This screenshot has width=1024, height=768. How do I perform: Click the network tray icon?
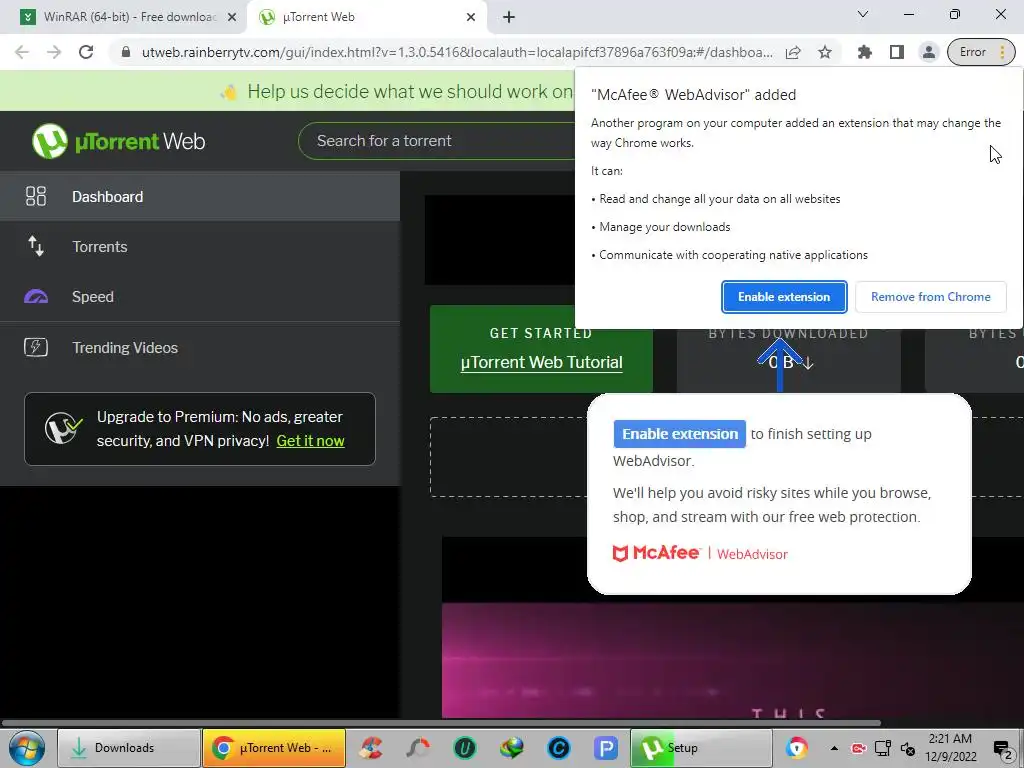click(883, 748)
